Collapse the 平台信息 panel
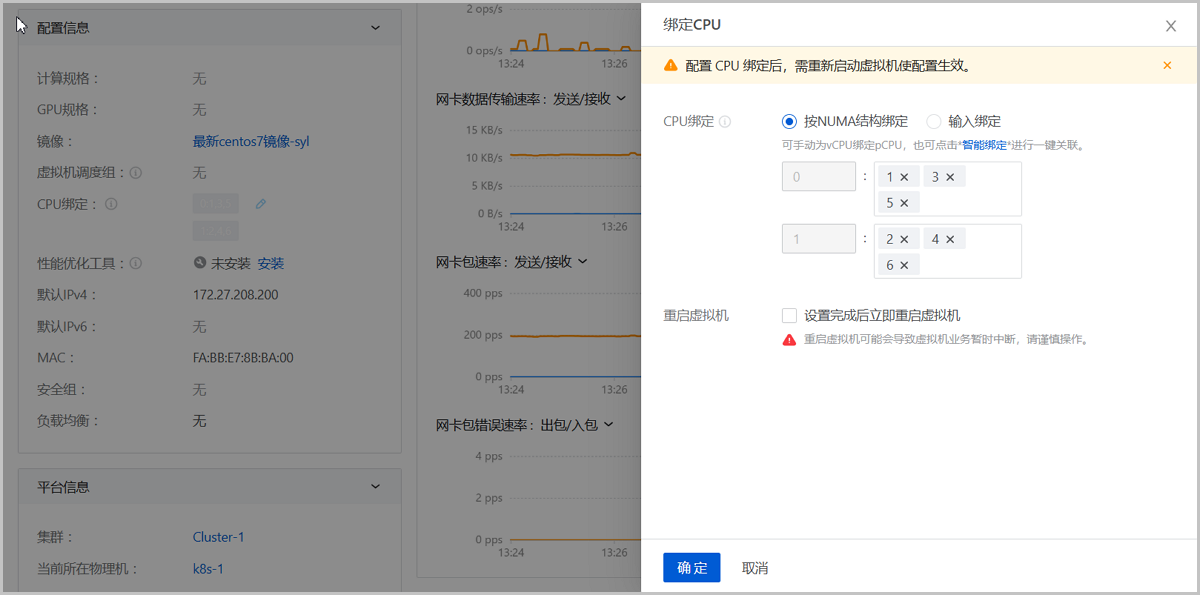This screenshot has width=1200, height=595. pyautogui.click(x=376, y=487)
